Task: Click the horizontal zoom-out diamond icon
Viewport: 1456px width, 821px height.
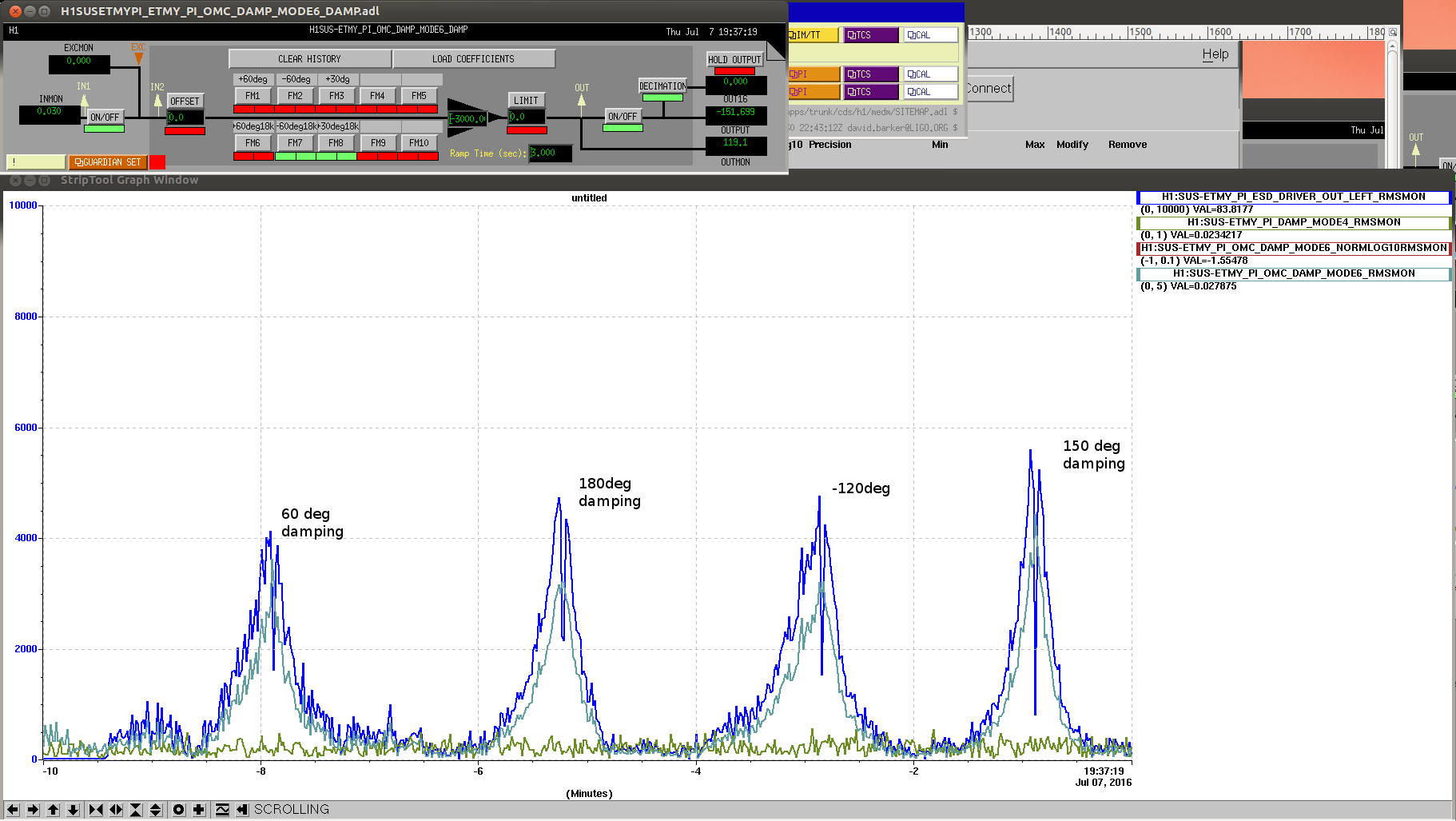Action: tap(116, 810)
